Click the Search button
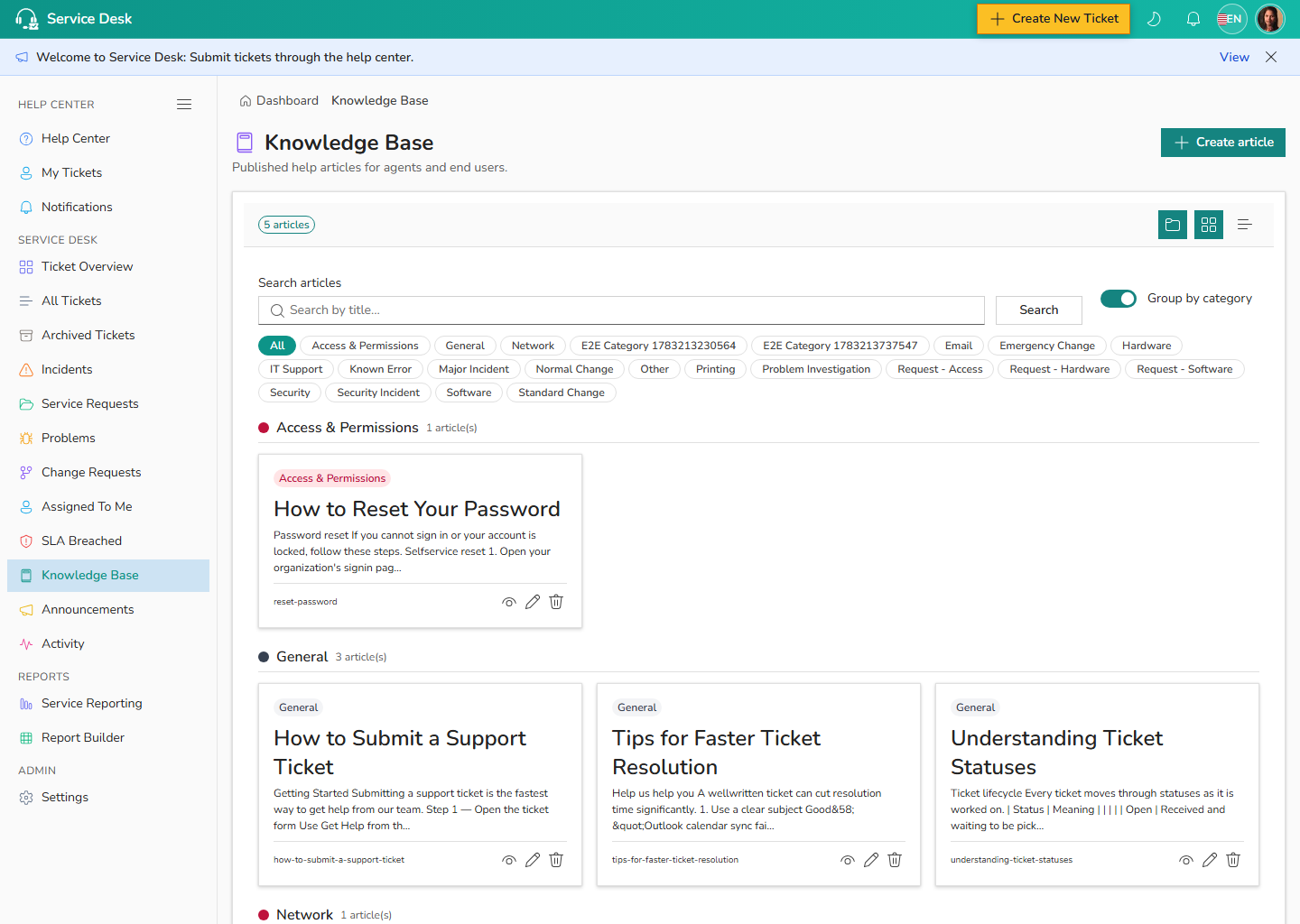Viewport: 1300px width, 924px height. [x=1039, y=310]
